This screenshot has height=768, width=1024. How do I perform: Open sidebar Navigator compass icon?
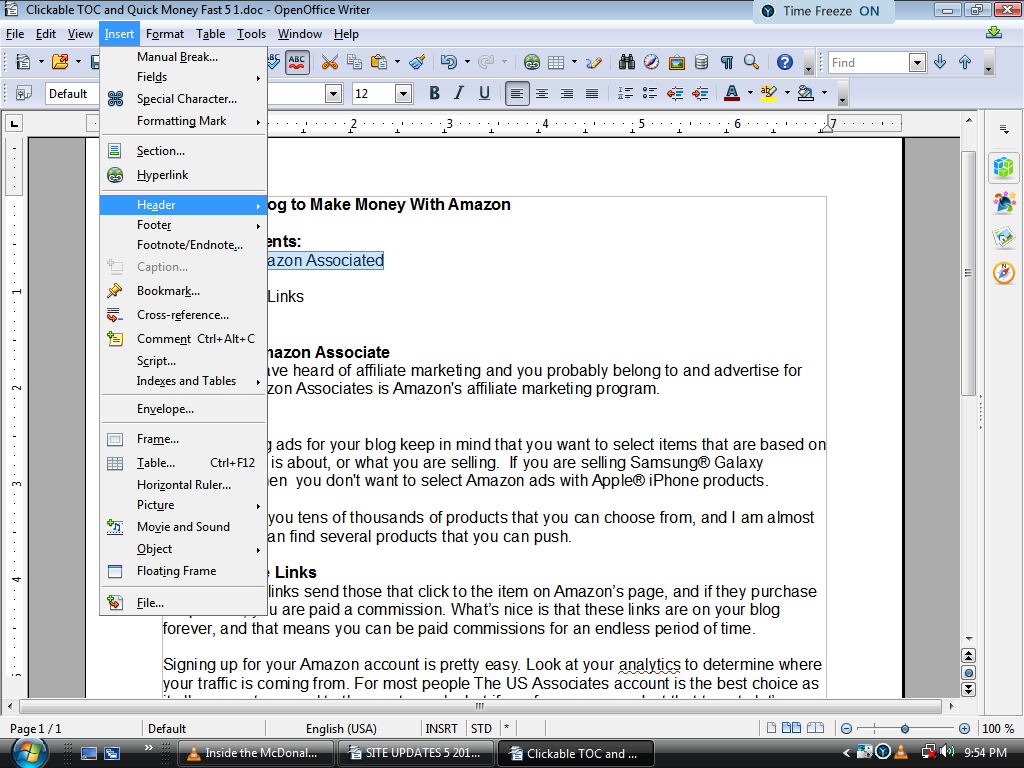click(1004, 272)
